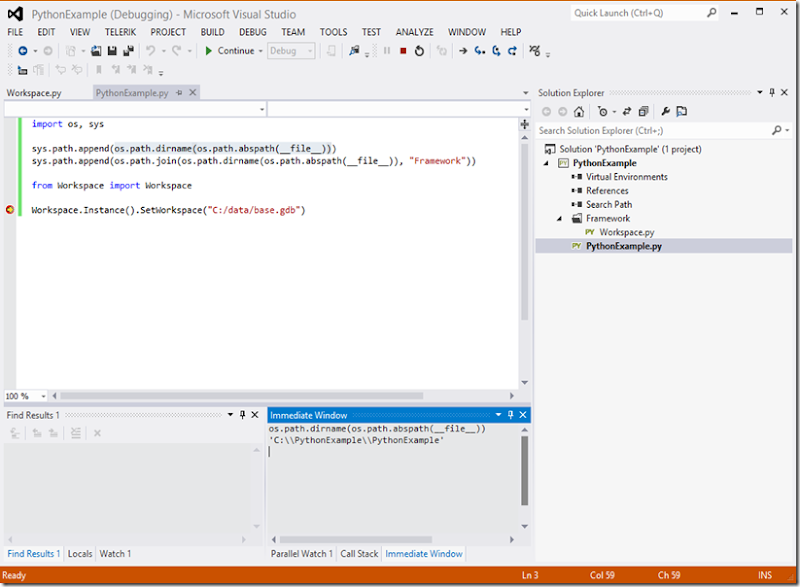
Task: Click the Restart debugging icon
Action: (419, 50)
